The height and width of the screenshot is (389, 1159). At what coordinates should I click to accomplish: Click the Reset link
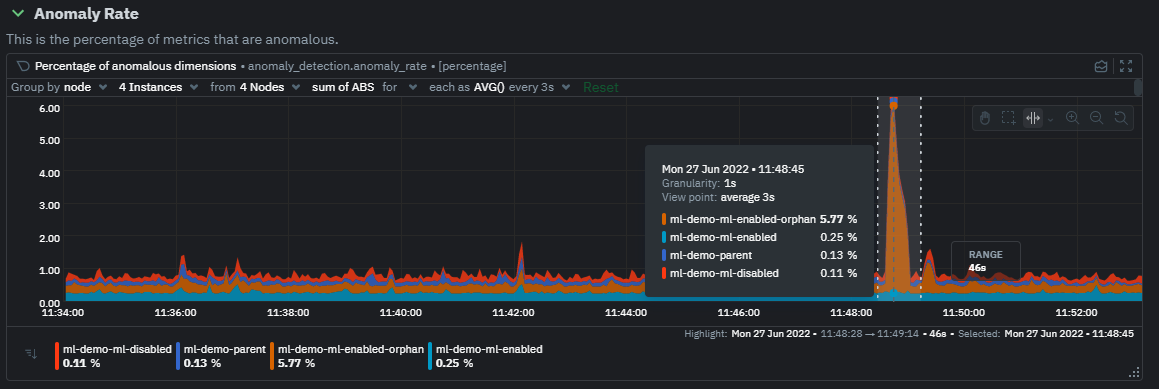(600, 87)
